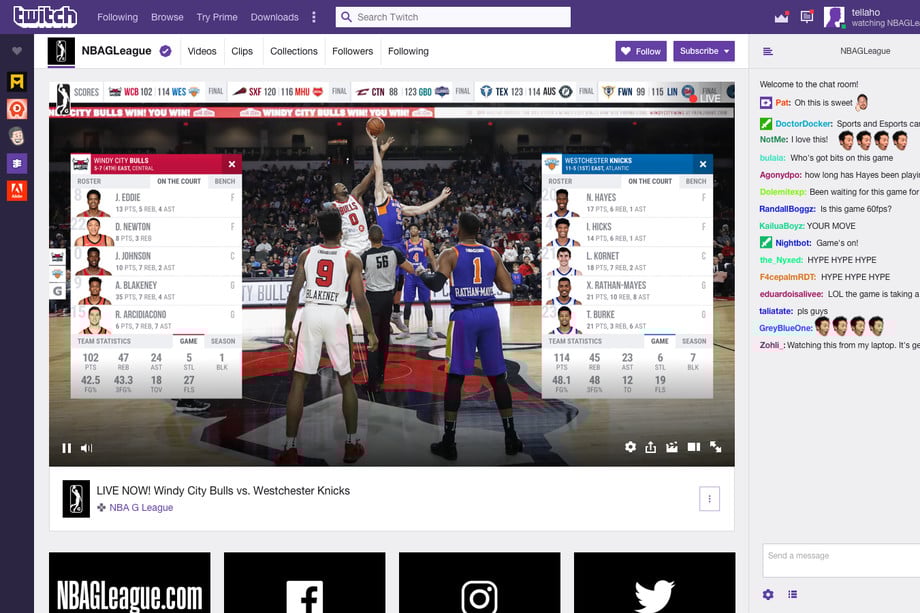920x613 pixels.
Task: Click the SXF 120 MHU 116 score
Action: 279,92
